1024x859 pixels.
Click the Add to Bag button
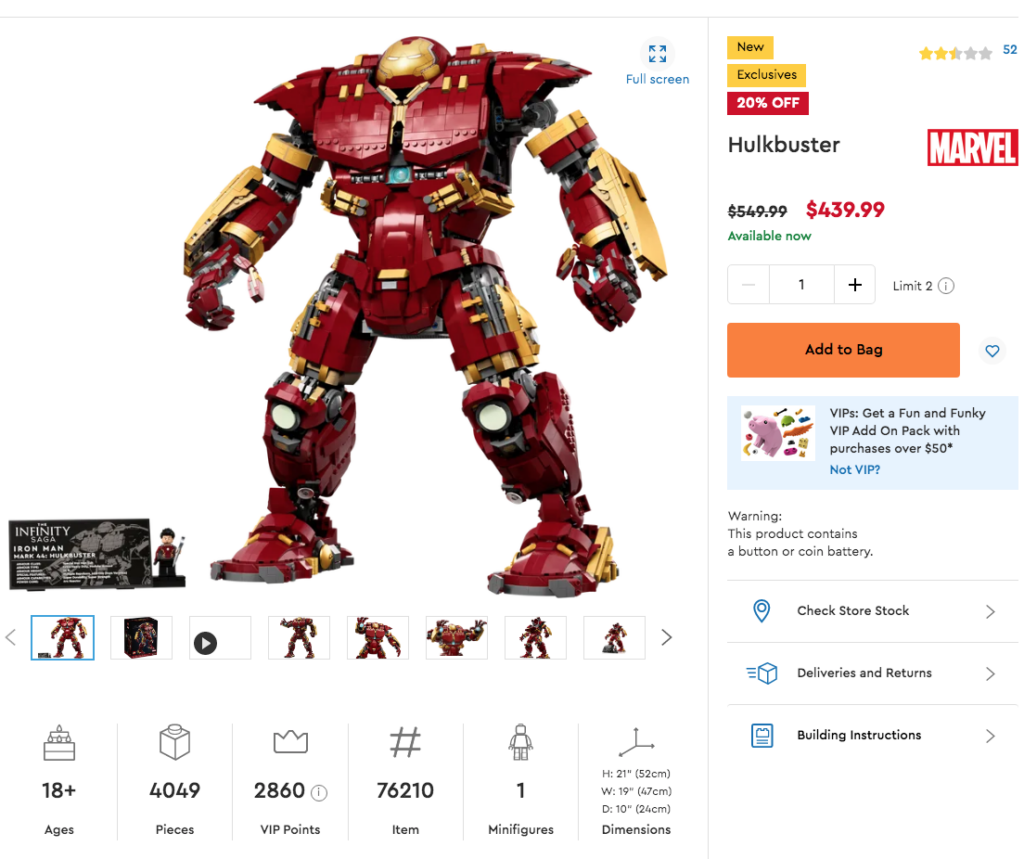click(x=843, y=350)
